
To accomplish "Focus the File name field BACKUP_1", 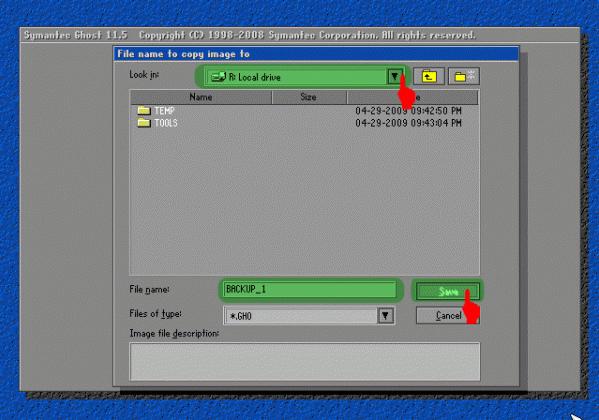I will tap(310, 289).
